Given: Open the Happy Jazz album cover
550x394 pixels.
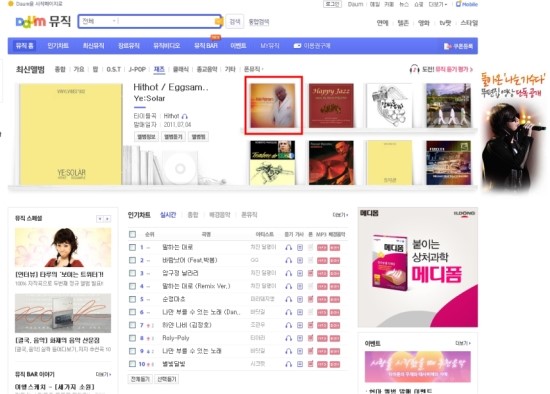Looking at the screenshot, I should coord(331,106).
